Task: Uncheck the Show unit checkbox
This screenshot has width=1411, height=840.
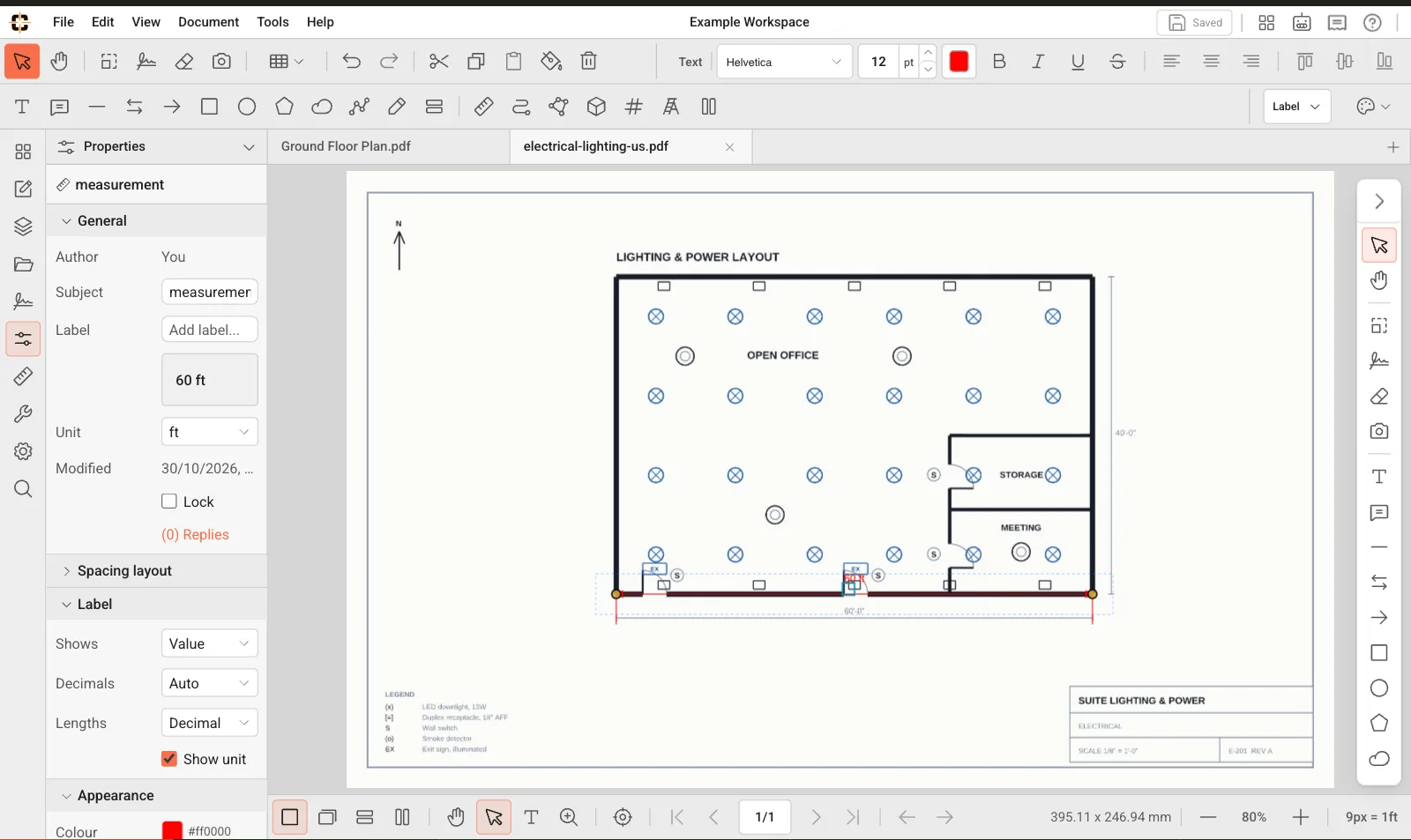Action: [169, 759]
